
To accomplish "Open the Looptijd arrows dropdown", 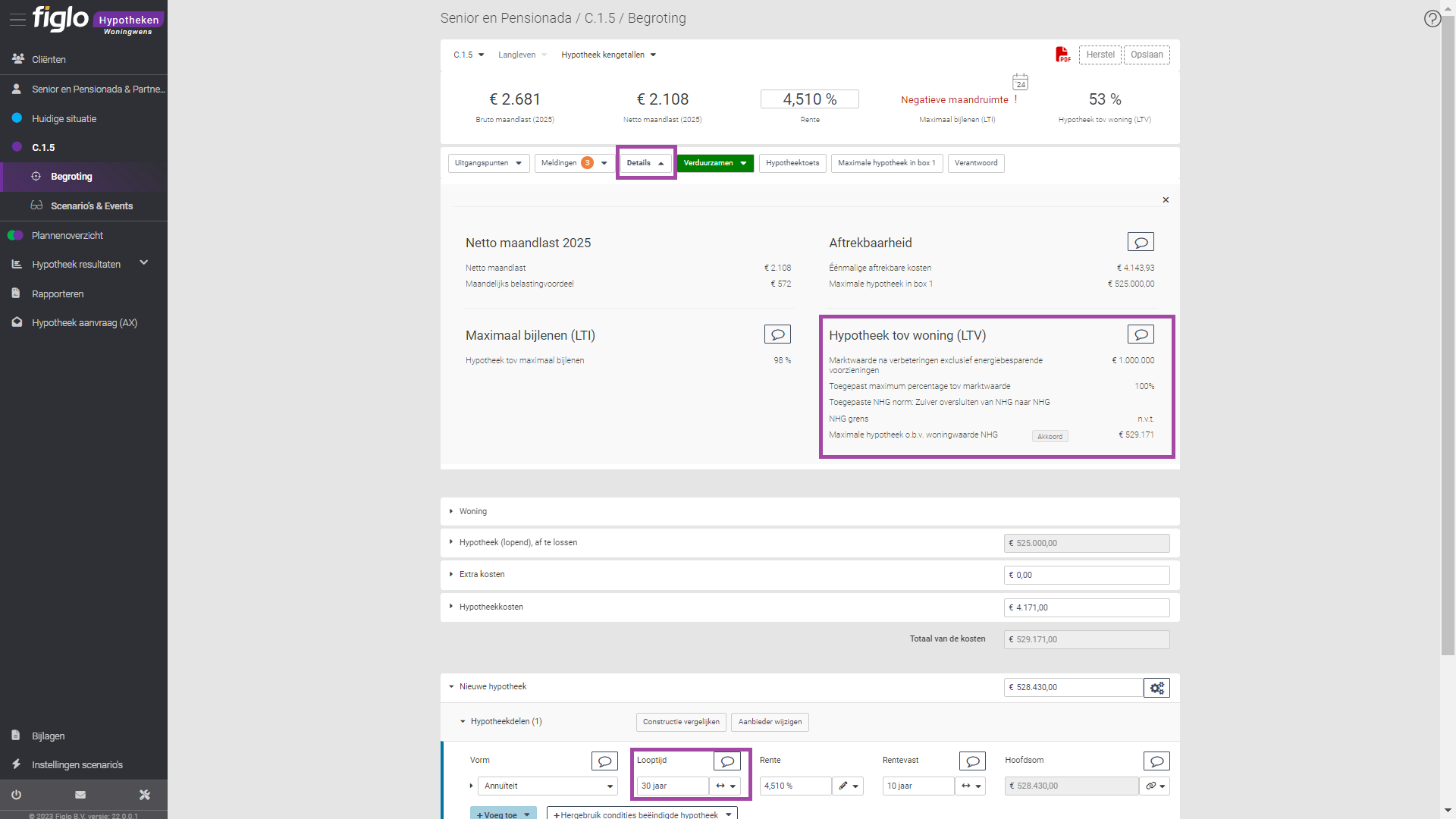I will point(726,786).
